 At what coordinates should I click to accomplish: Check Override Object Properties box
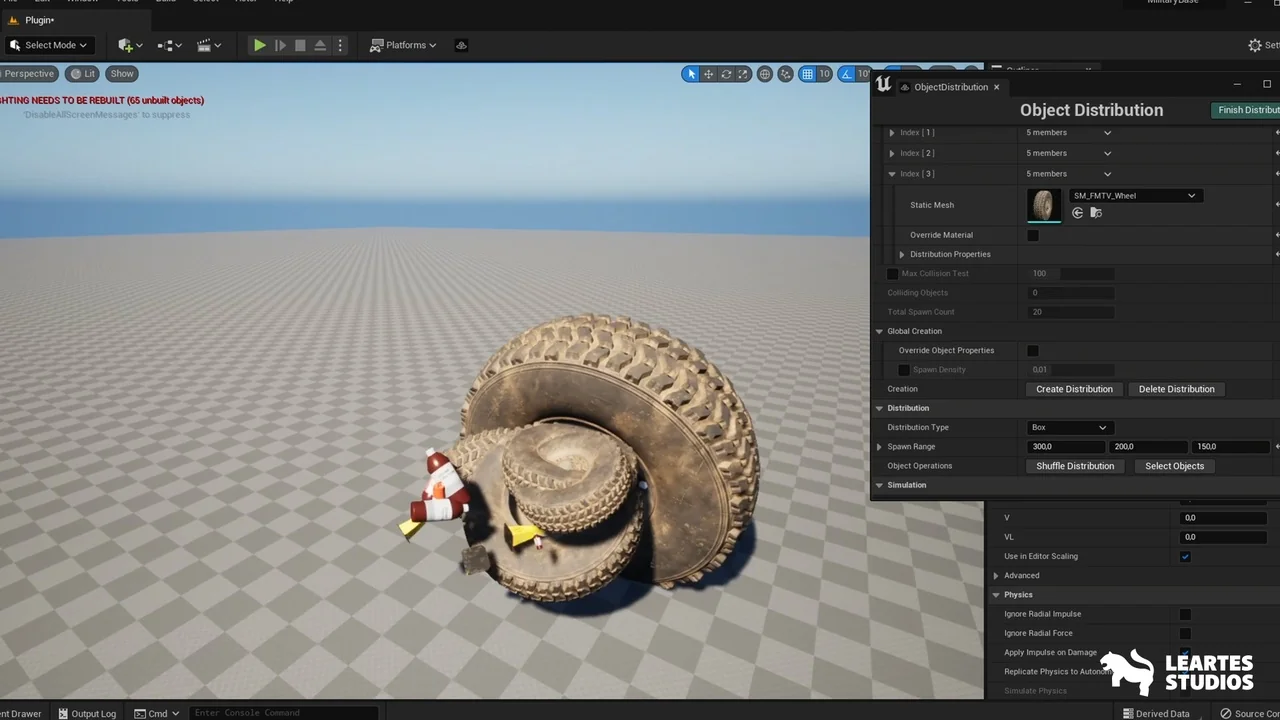point(1033,351)
